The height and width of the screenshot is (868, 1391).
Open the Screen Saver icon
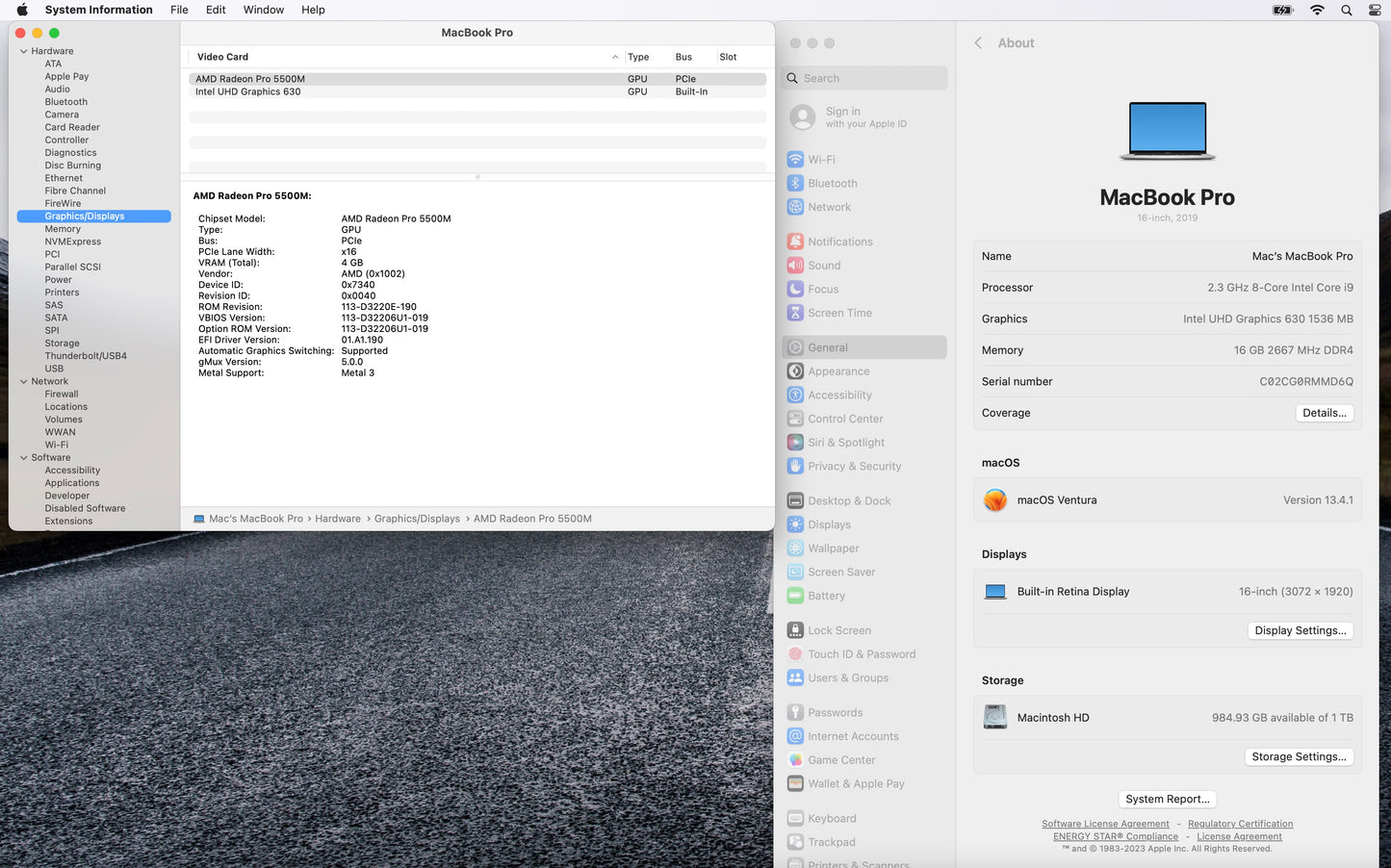(795, 572)
